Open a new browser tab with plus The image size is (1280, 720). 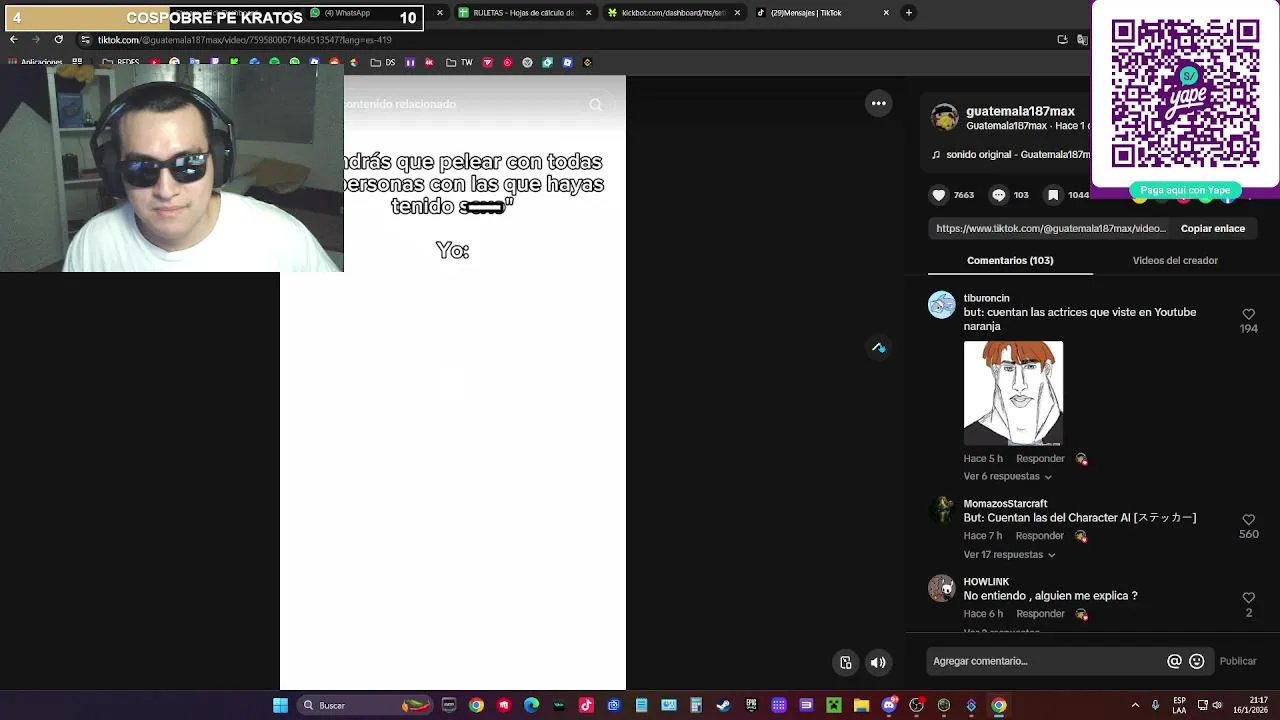point(908,13)
